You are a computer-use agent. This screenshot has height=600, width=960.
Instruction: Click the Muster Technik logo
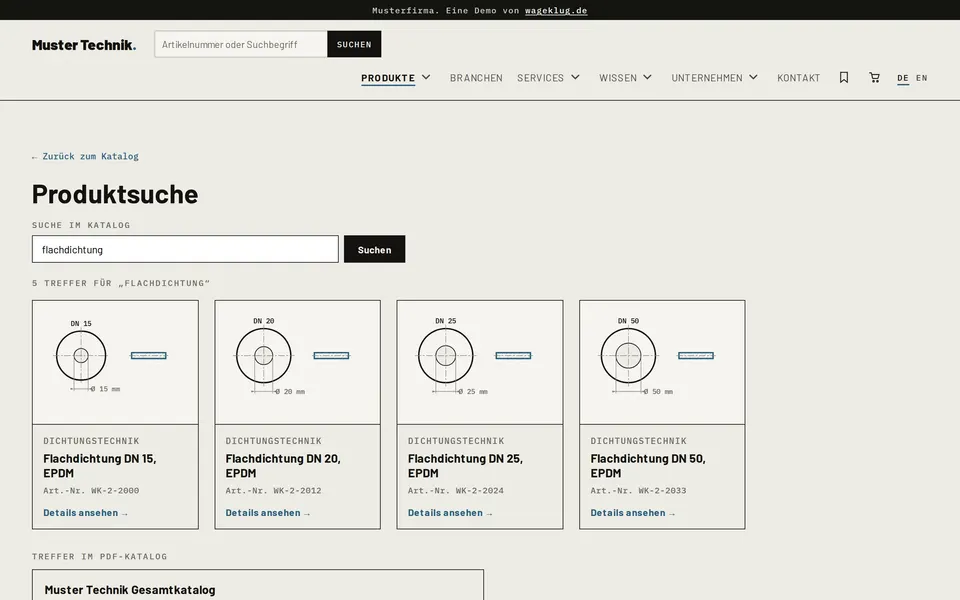click(84, 45)
